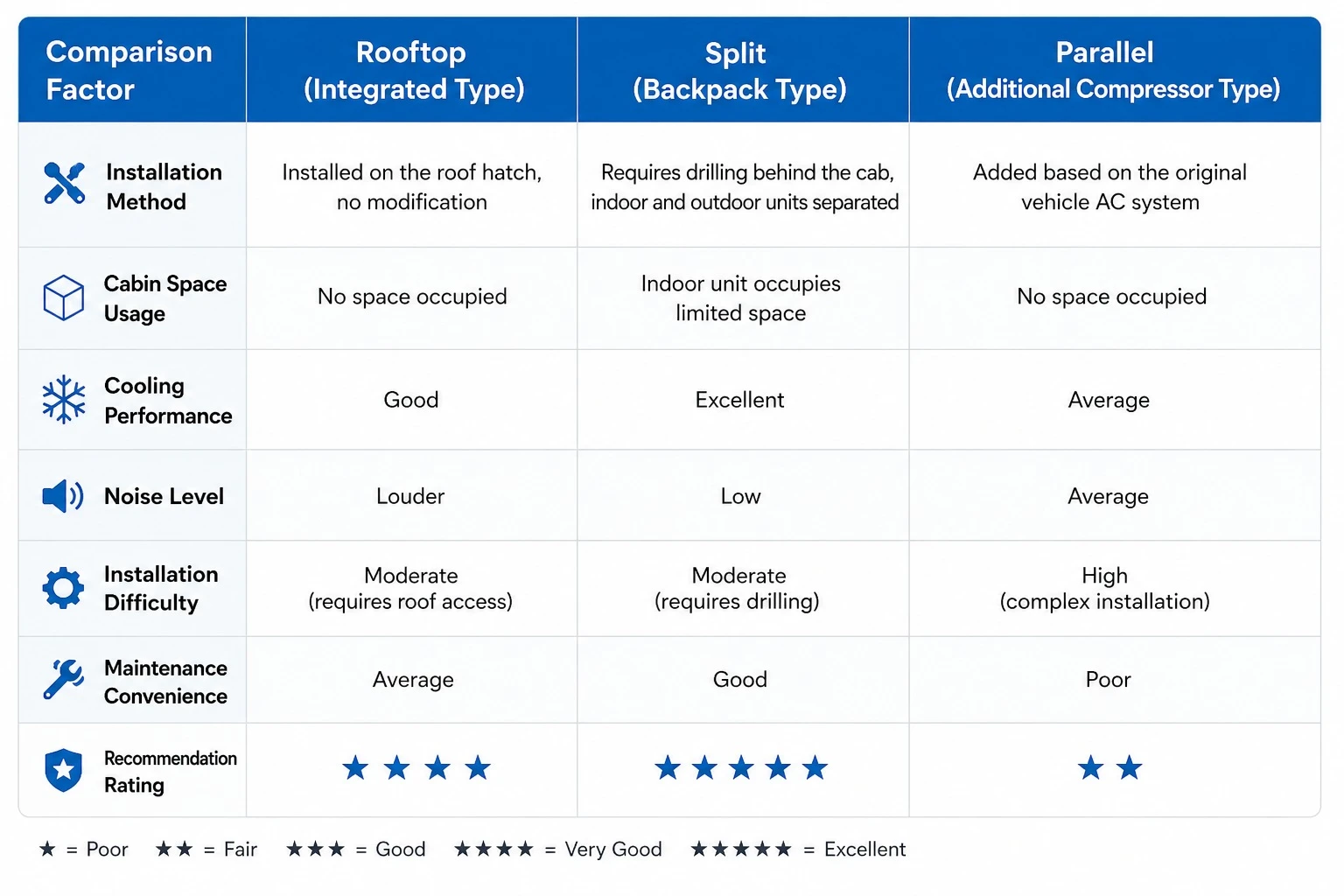The height and width of the screenshot is (896, 1344).
Task: Click 'Indoor unit occupies limited space' cell
Action: 743,298
